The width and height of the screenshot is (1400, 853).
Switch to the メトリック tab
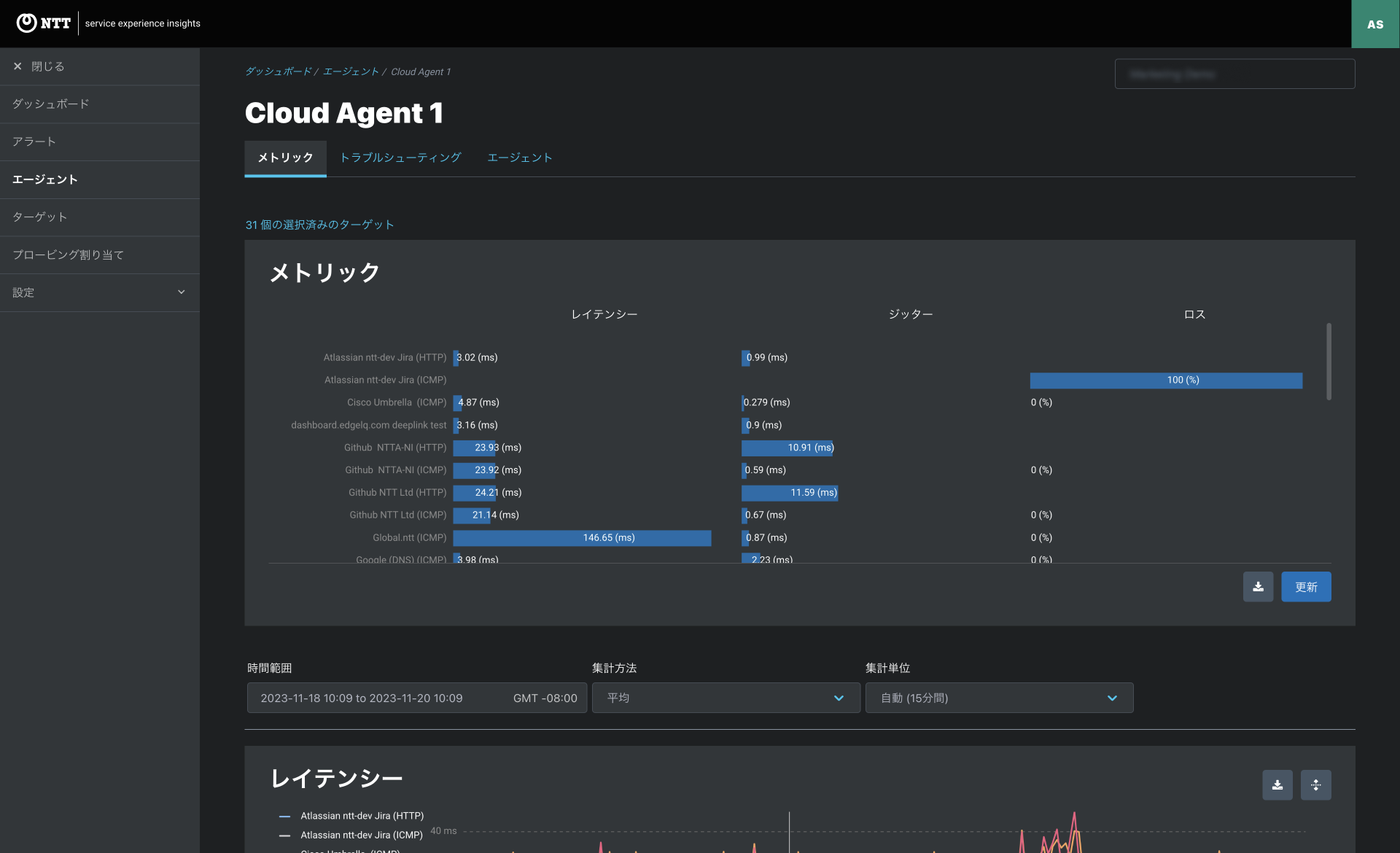pyautogui.click(x=285, y=157)
